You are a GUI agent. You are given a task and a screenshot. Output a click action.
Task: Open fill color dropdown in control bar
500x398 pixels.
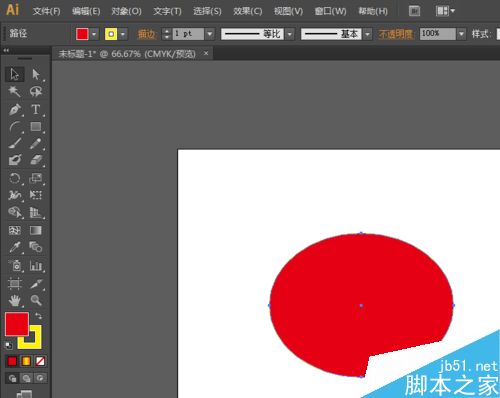(x=94, y=34)
